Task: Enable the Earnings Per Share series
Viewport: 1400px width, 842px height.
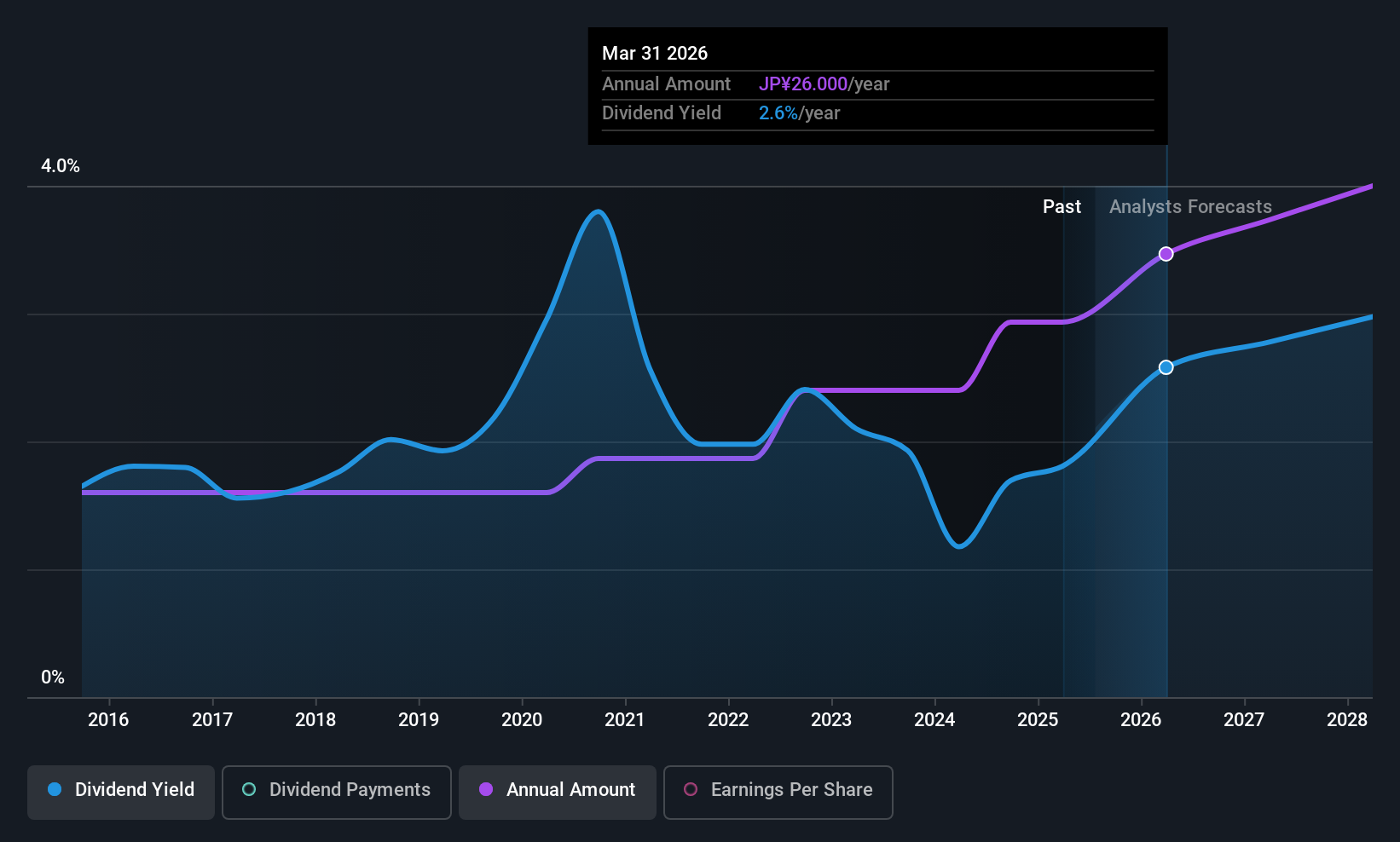Action: coord(778,793)
